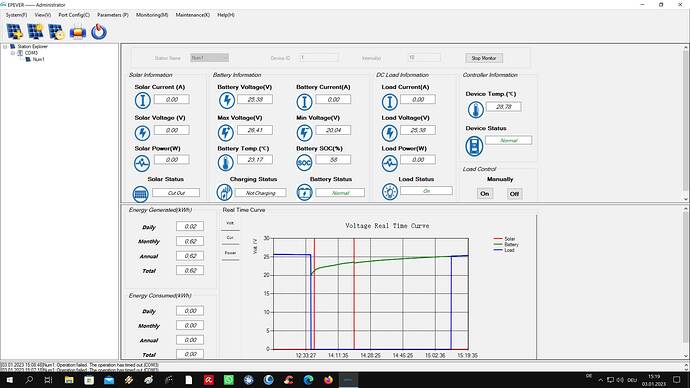This screenshot has height=388, width=690.
Task: Click the printer toolbar icon
Action: pos(78,32)
